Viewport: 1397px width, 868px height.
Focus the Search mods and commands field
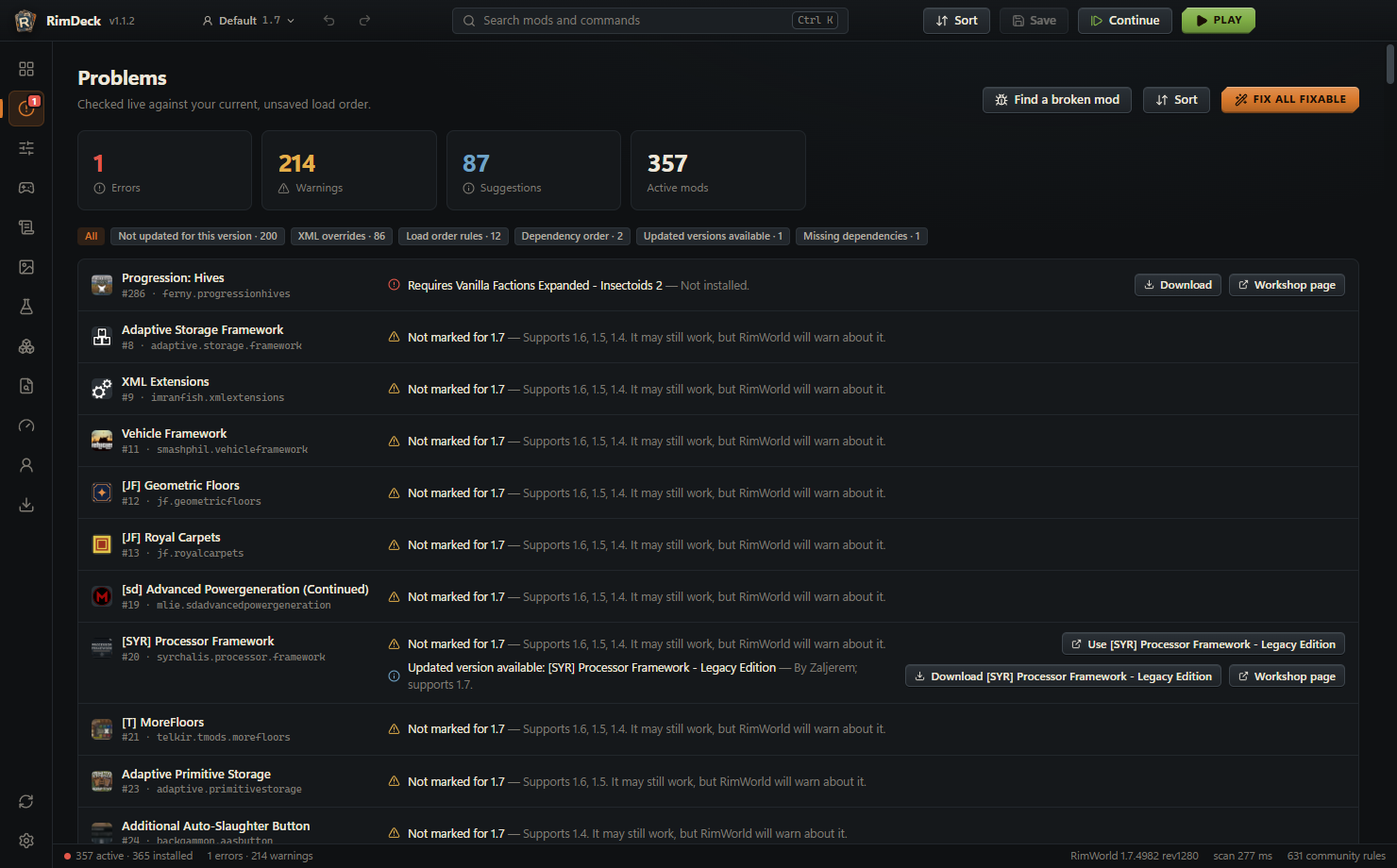pos(650,21)
